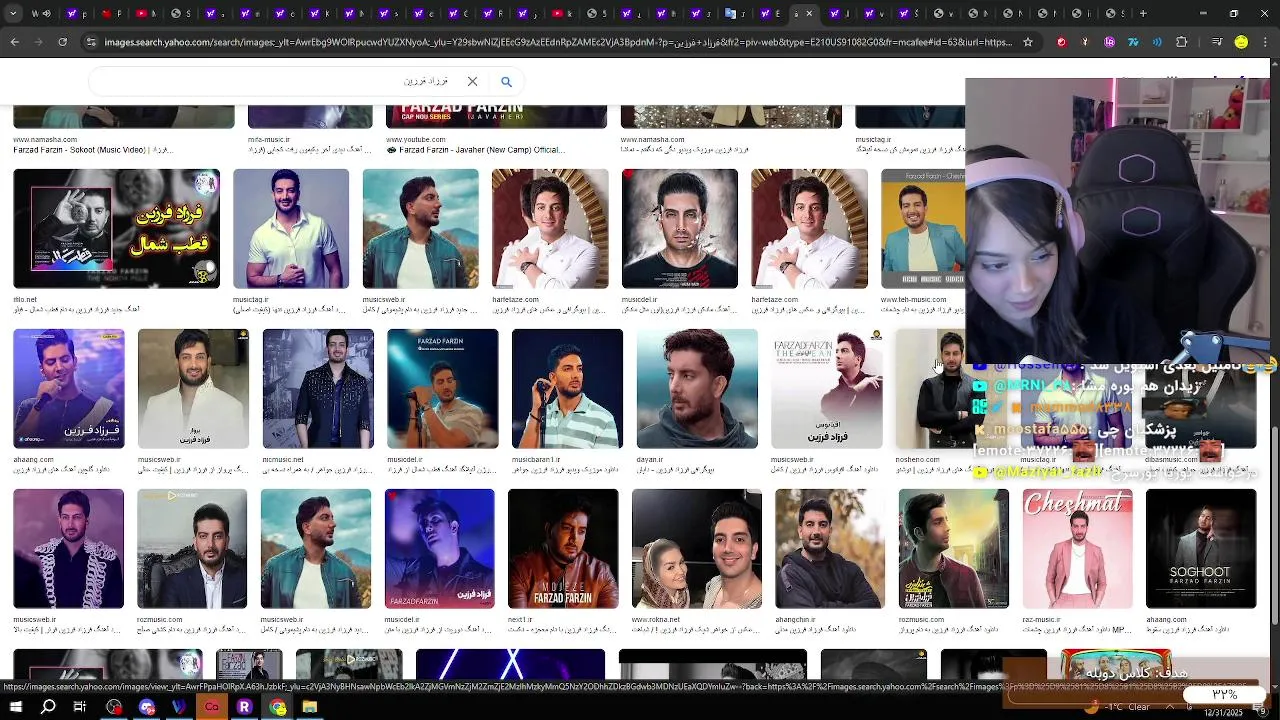1280x720 pixels.
Task: Open the man in white polo thumbnail
Action: pyautogui.click(x=291, y=229)
